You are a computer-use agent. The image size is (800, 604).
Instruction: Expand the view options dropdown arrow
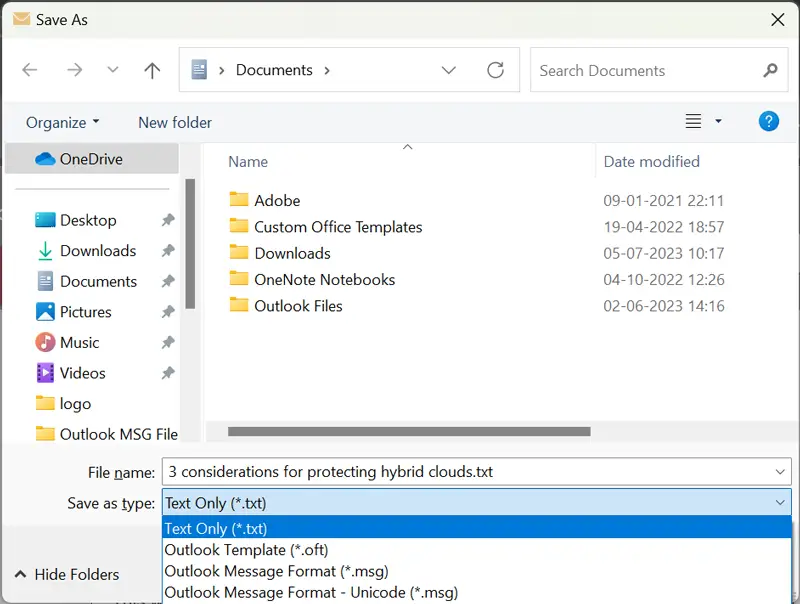click(718, 122)
